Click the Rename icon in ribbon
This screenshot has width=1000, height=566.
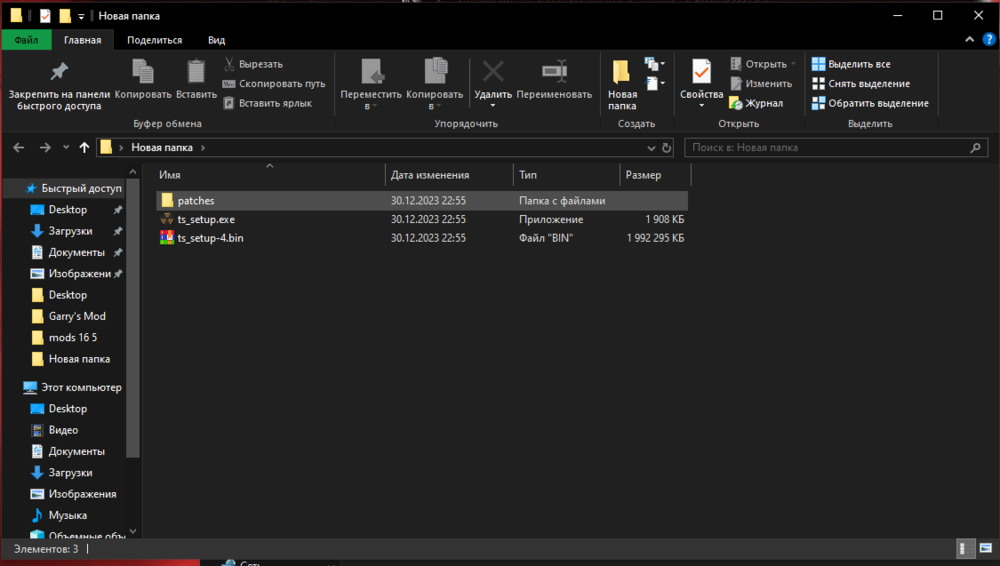pos(554,72)
